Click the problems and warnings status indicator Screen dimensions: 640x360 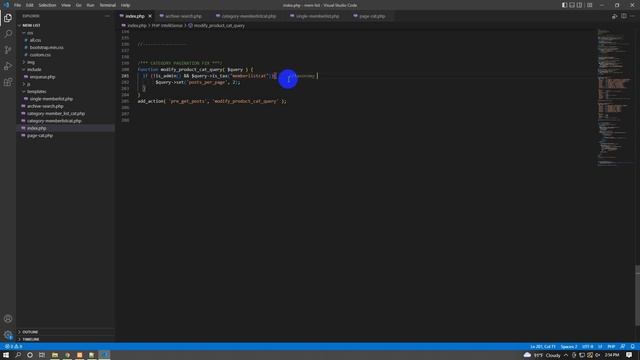tap(13, 347)
